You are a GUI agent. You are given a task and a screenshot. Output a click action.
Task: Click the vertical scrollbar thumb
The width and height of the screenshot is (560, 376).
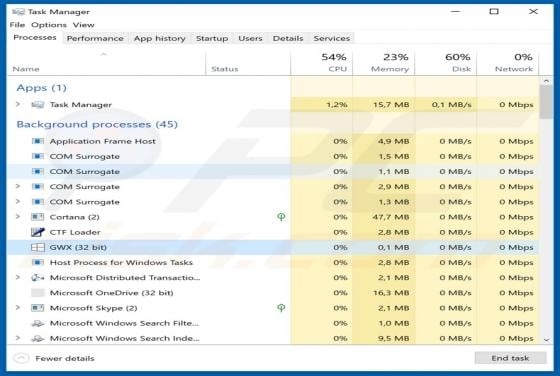[546, 102]
